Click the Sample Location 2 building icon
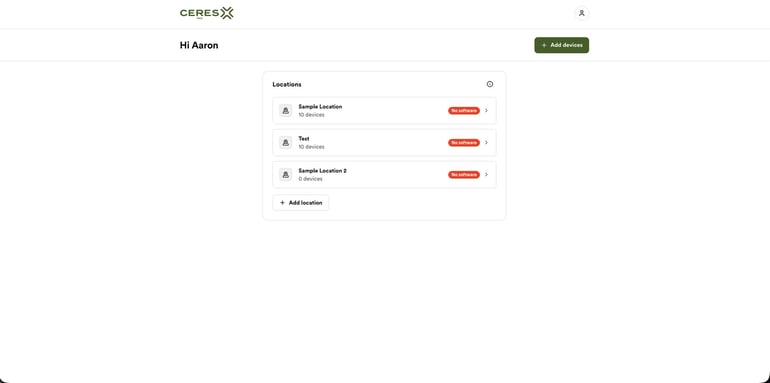Viewport: 770px width, 383px height. 285,174
